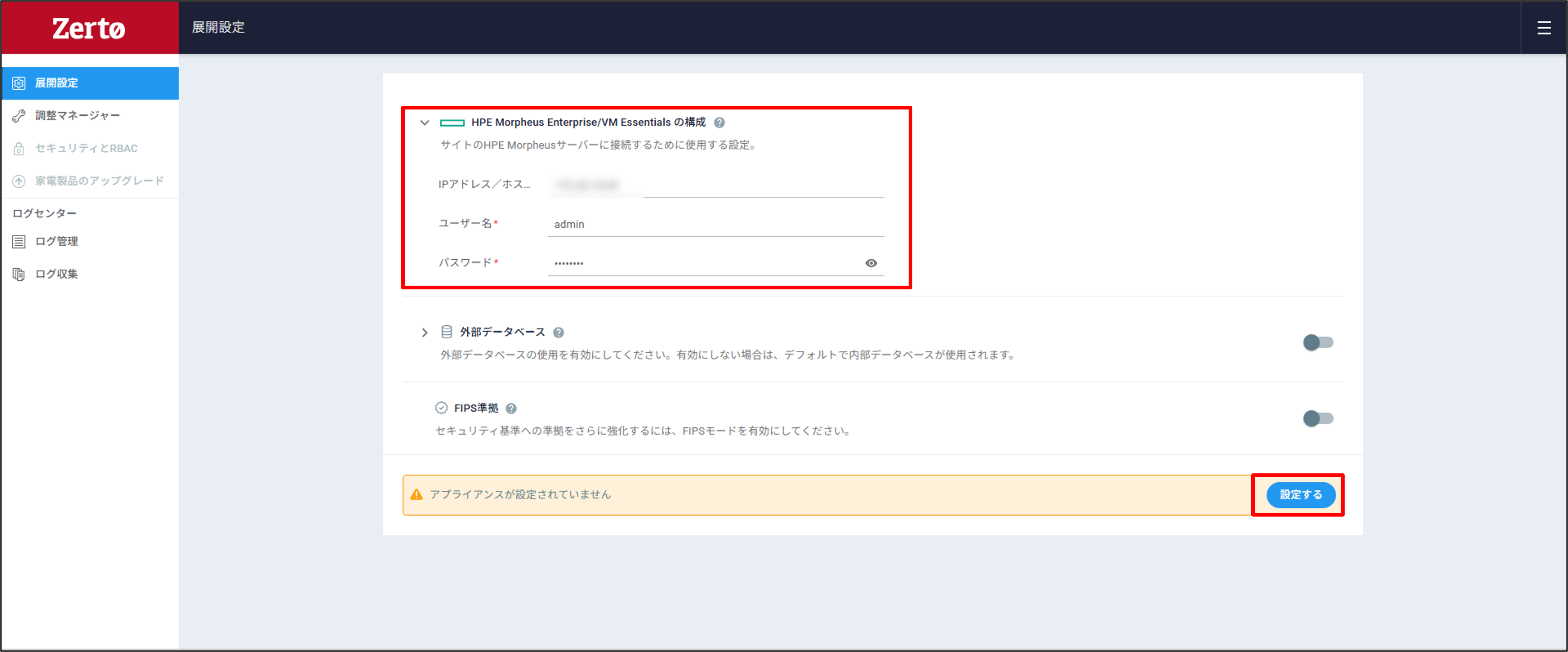Click the ユーザー名 field containing admin
This screenshot has width=1568, height=652.
tap(716, 224)
